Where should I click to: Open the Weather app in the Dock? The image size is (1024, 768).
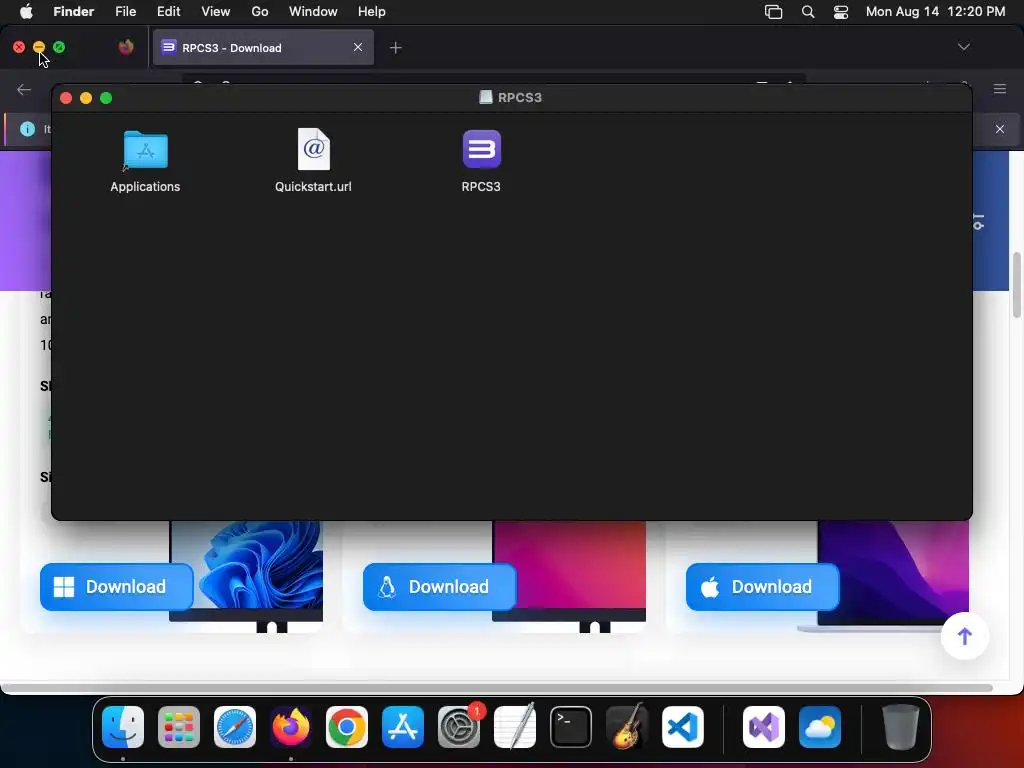pos(820,727)
